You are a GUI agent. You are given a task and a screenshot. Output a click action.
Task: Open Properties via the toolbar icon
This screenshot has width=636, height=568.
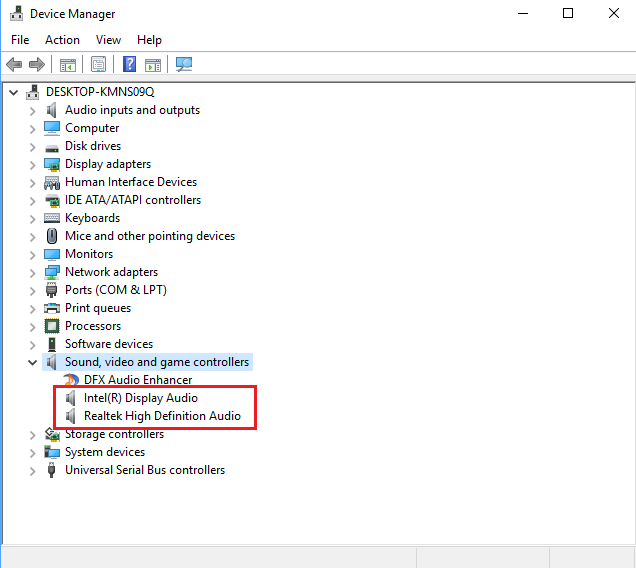(x=98, y=65)
